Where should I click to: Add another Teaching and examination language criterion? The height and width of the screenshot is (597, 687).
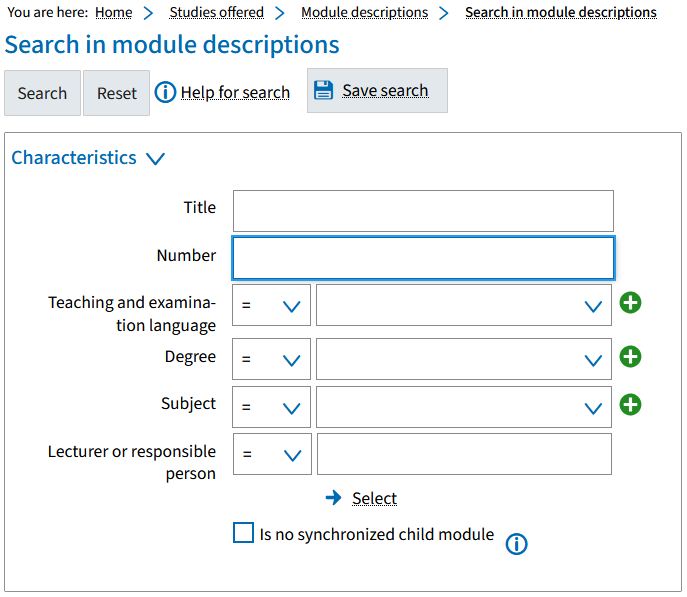point(630,303)
